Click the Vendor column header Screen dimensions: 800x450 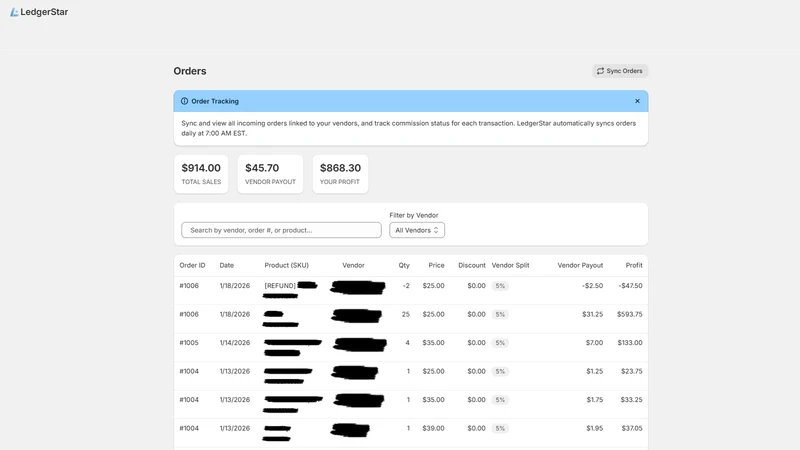pos(353,265)
